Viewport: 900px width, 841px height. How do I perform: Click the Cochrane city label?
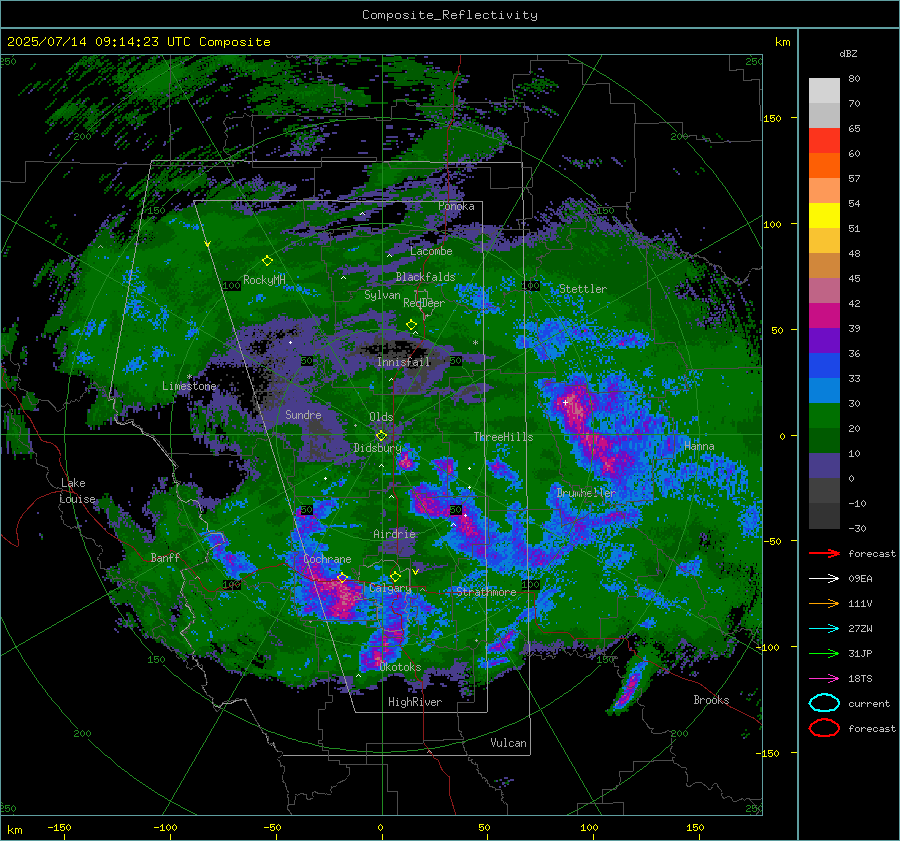327,559
